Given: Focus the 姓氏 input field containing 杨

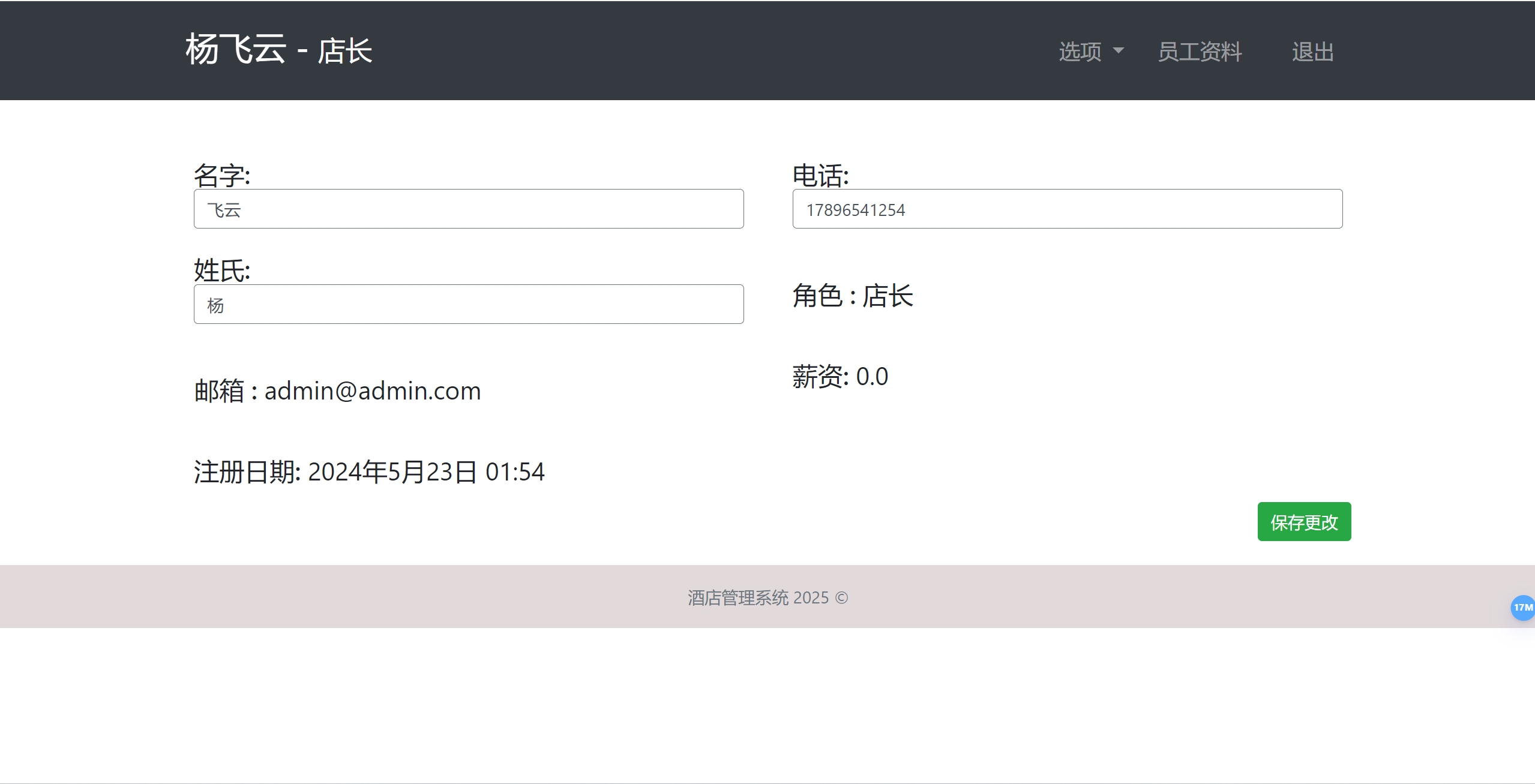Looking at the screenshot, I should pyautogui.click(x=469, y=304).
